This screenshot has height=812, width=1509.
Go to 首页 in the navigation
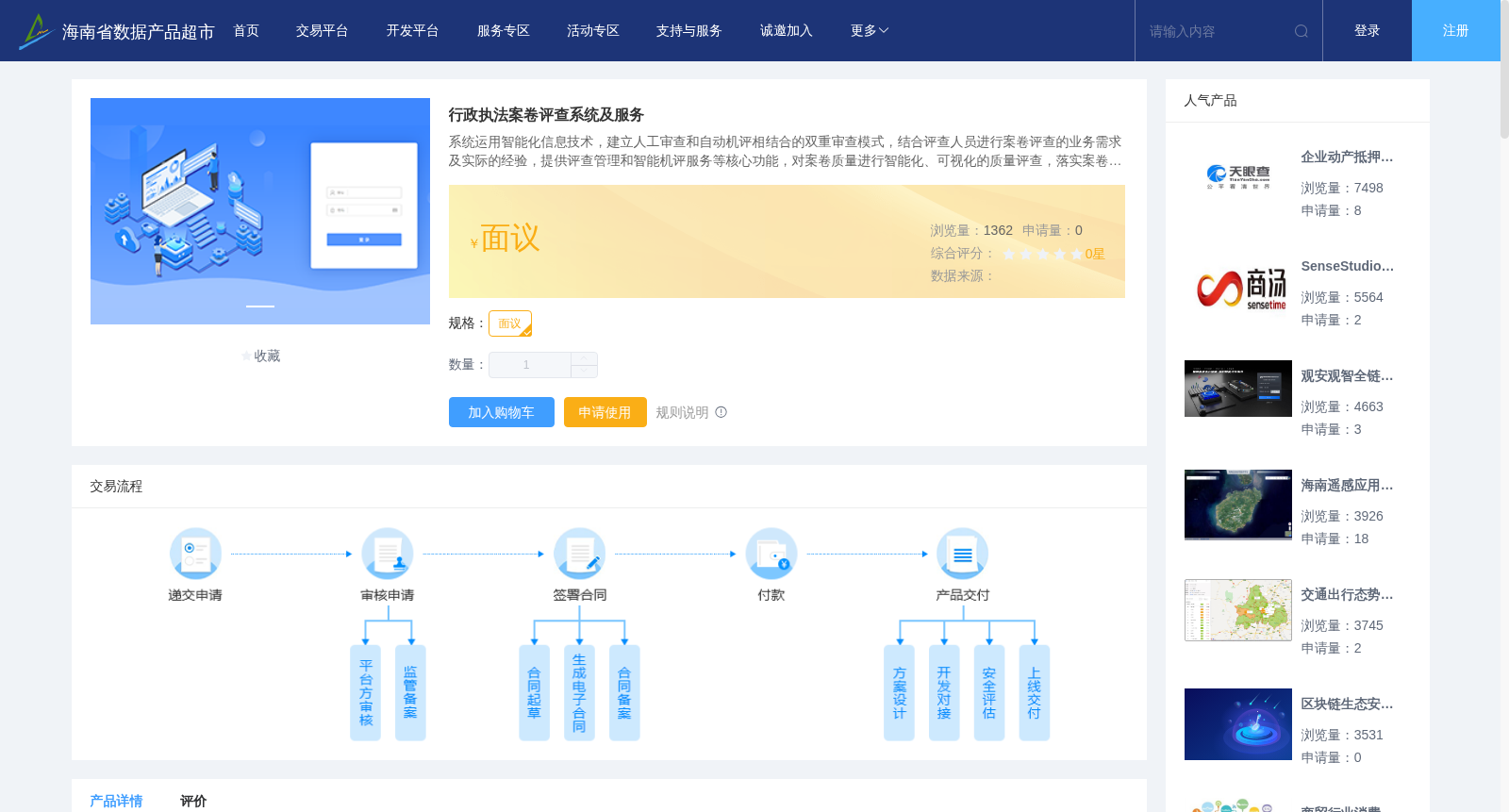pyautogui.click(x=246, y=31)
